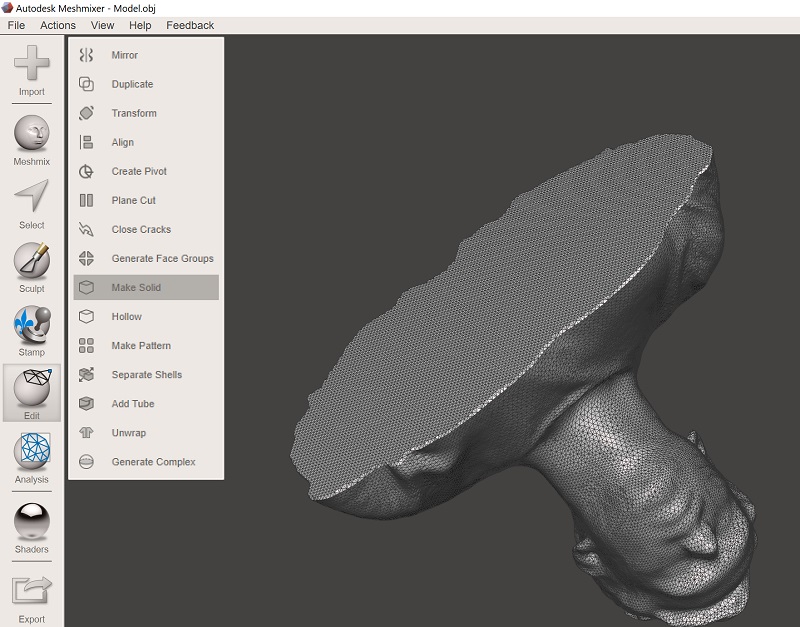This screenshot has width=800, height=627.
Task: Select the Plane Cut label
Action: 133,200
